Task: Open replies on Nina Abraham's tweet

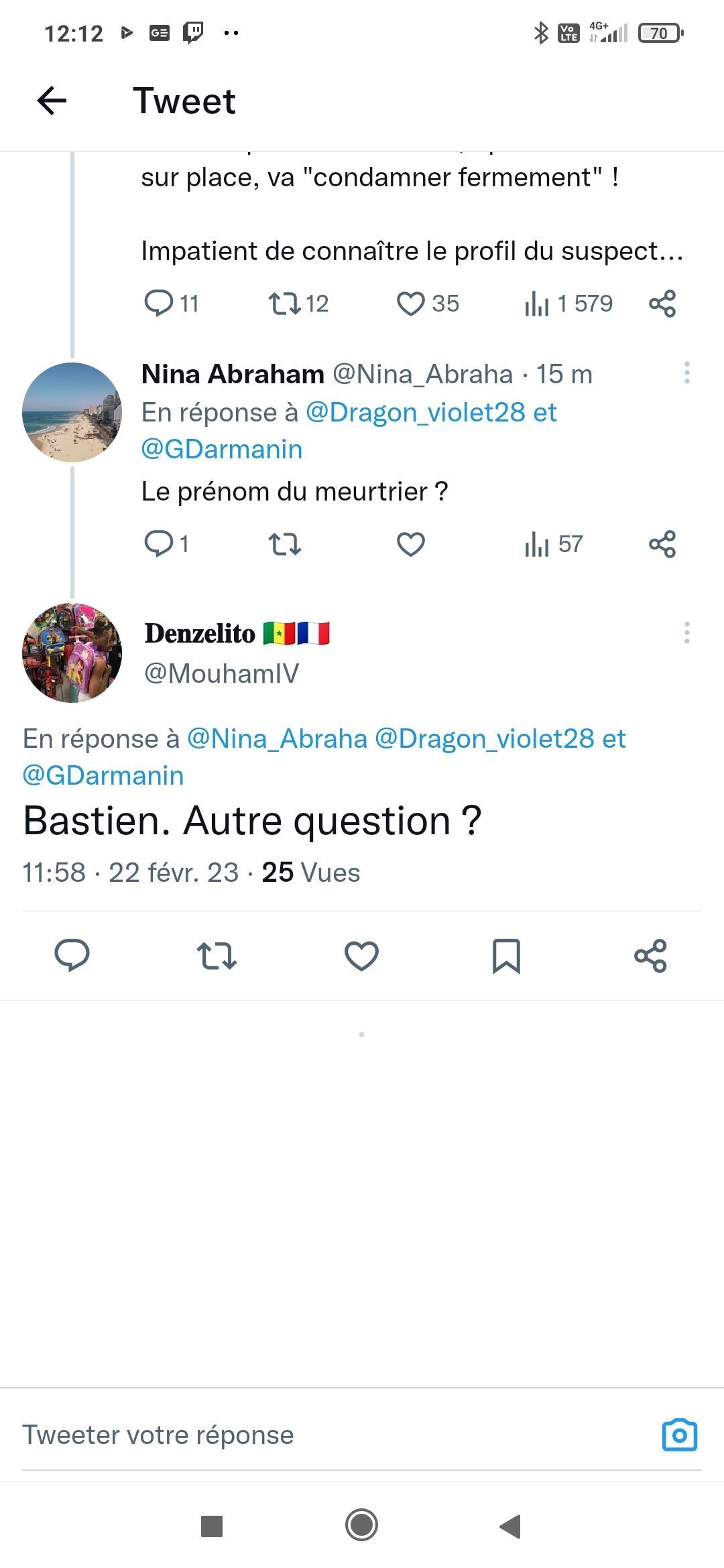Action: (159, 544)
